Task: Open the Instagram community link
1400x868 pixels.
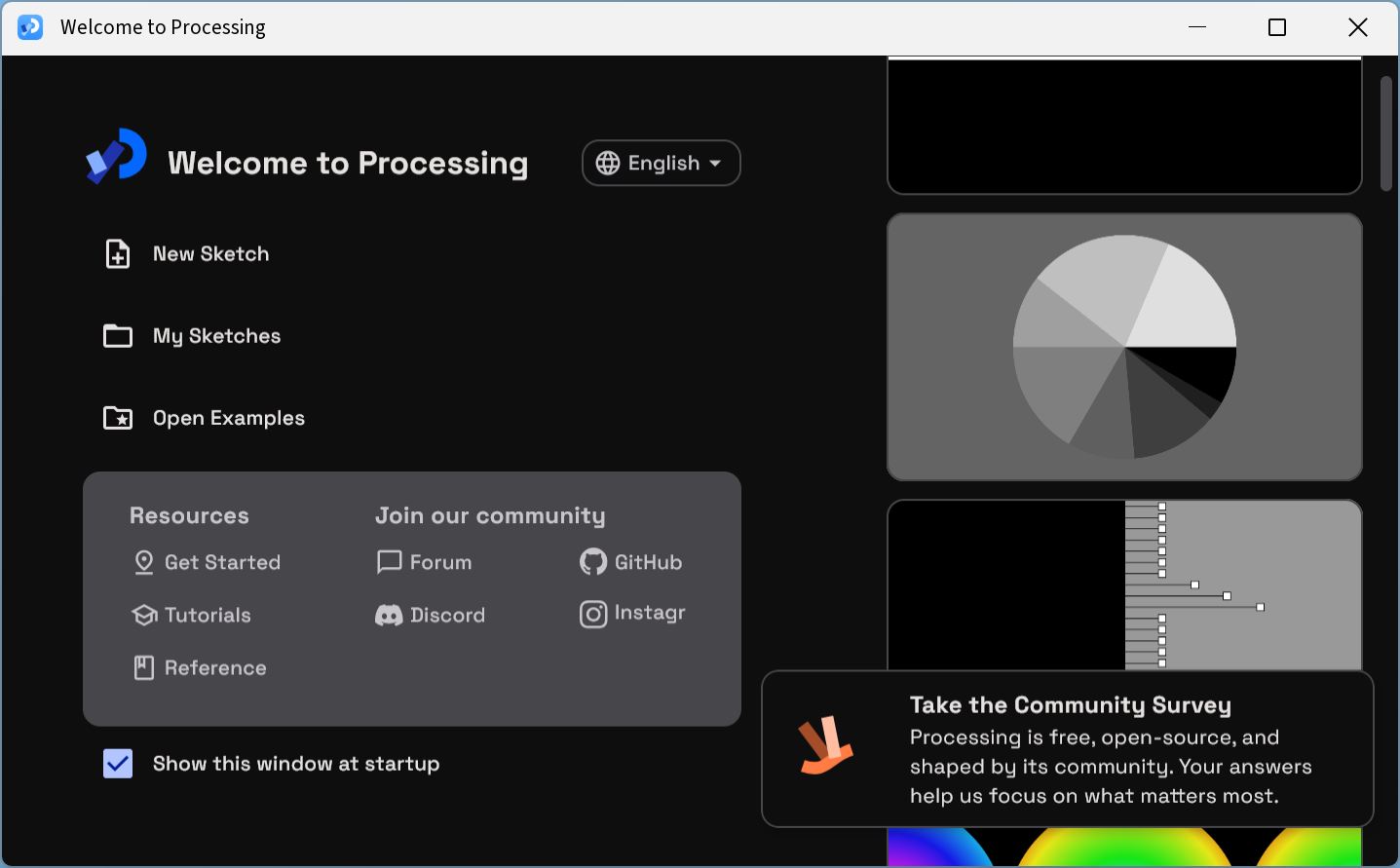Action: click(633, 614)
